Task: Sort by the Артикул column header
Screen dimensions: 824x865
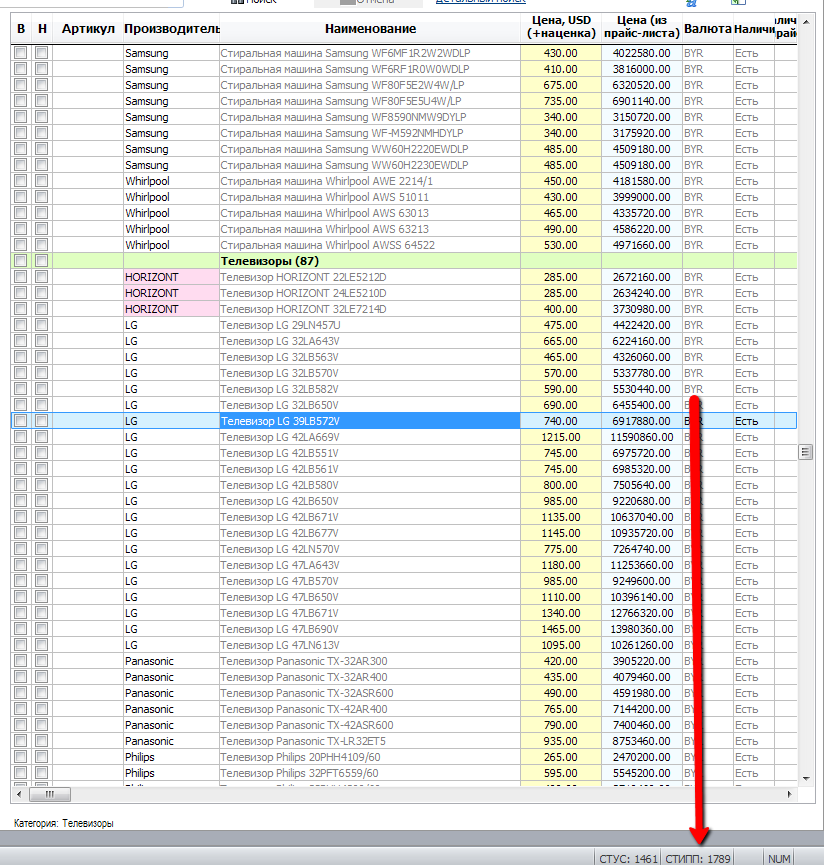Action: pos(88,29)
